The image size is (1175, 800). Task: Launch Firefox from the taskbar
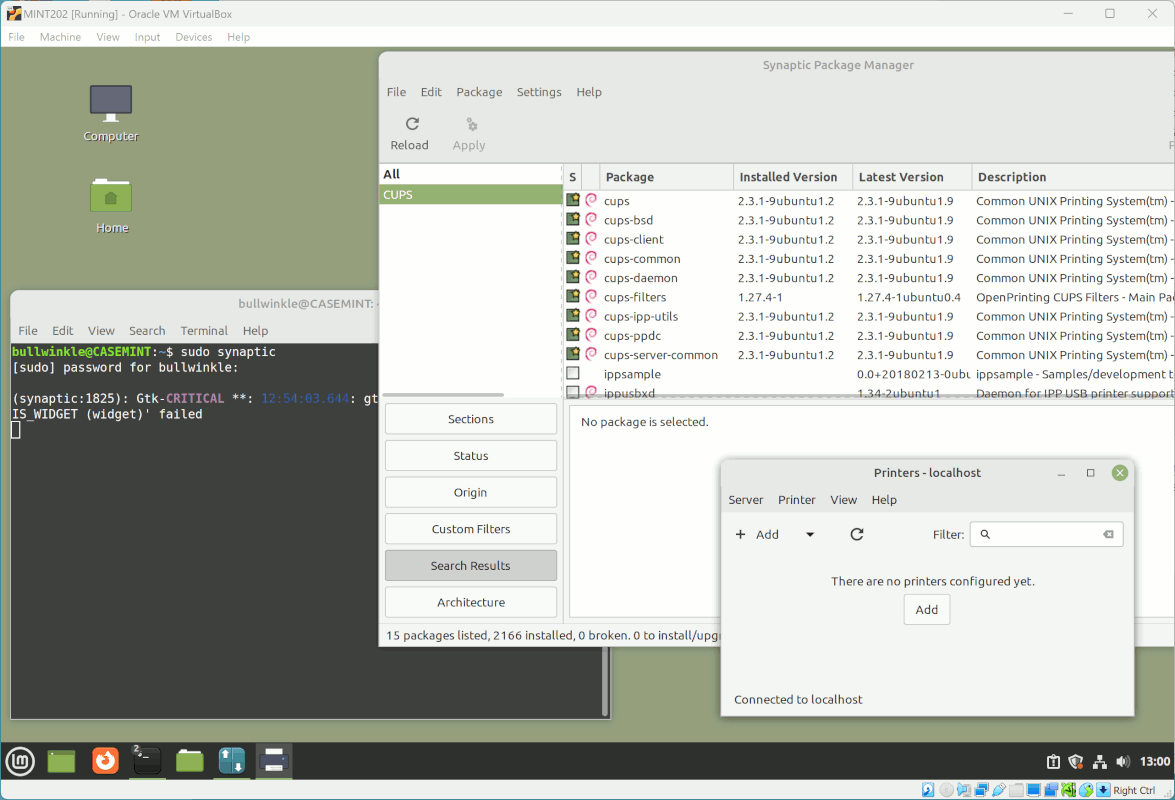click(105, 761)
